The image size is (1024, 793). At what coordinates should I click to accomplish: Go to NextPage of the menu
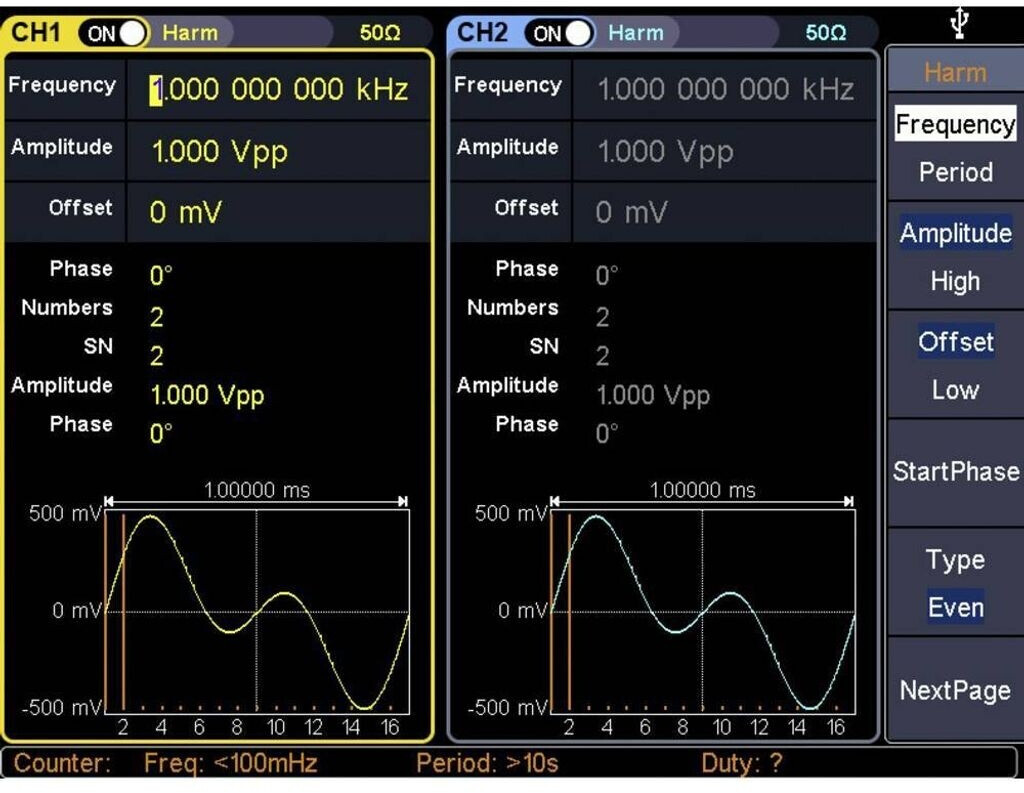coord(954,690)
